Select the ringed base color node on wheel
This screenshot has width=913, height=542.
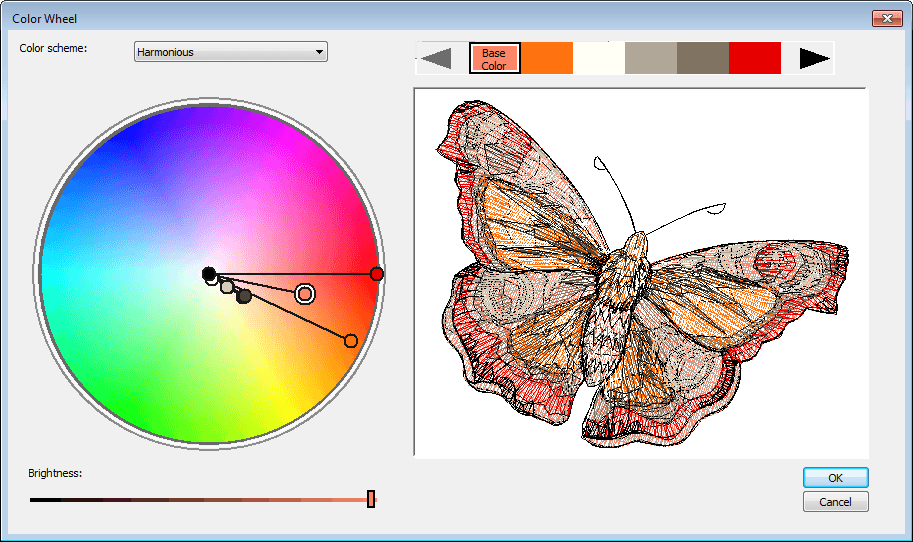pos(305,293)
